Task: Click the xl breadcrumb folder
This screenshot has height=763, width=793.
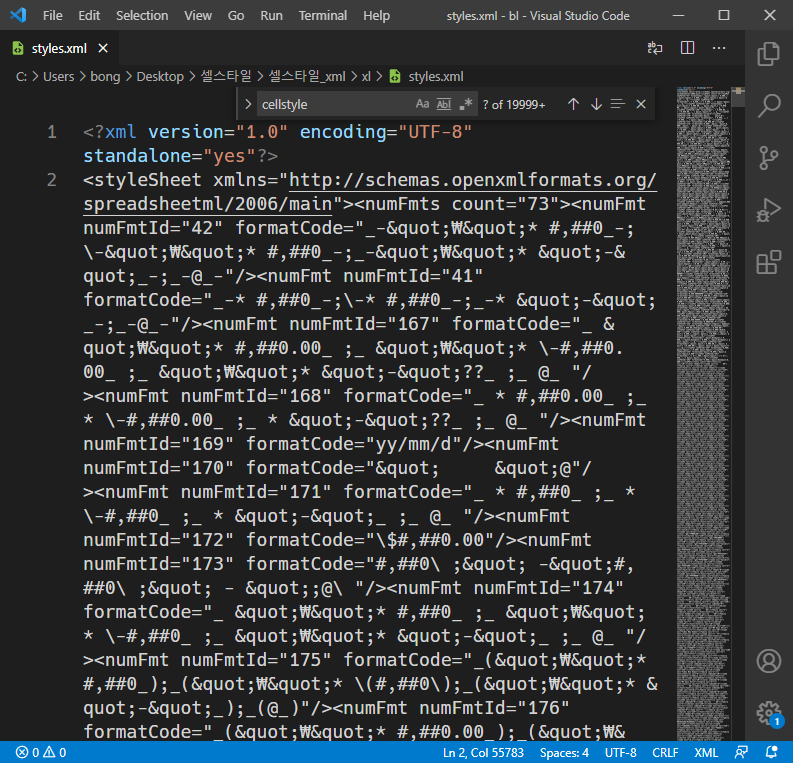Action: (366, 77)
